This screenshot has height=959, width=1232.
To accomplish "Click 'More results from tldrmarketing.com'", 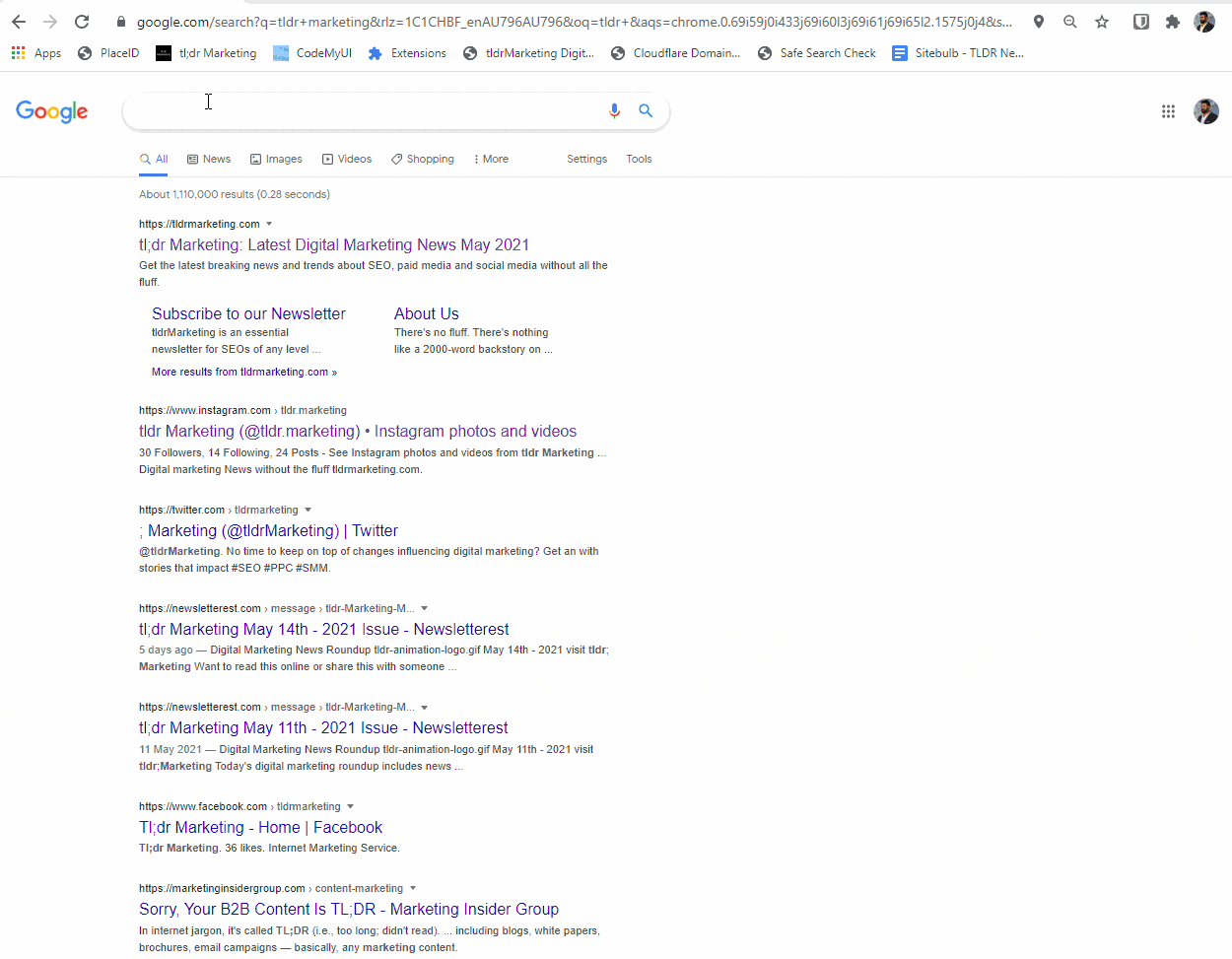I will [244, 372].
